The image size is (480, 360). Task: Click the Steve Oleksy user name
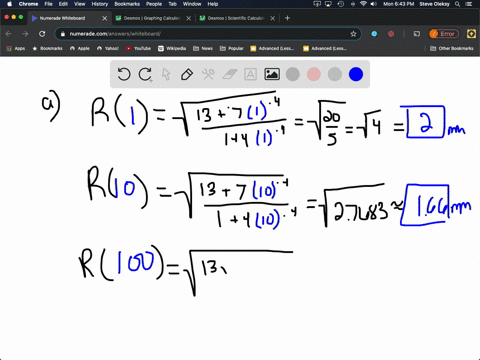tap(435, 4)
